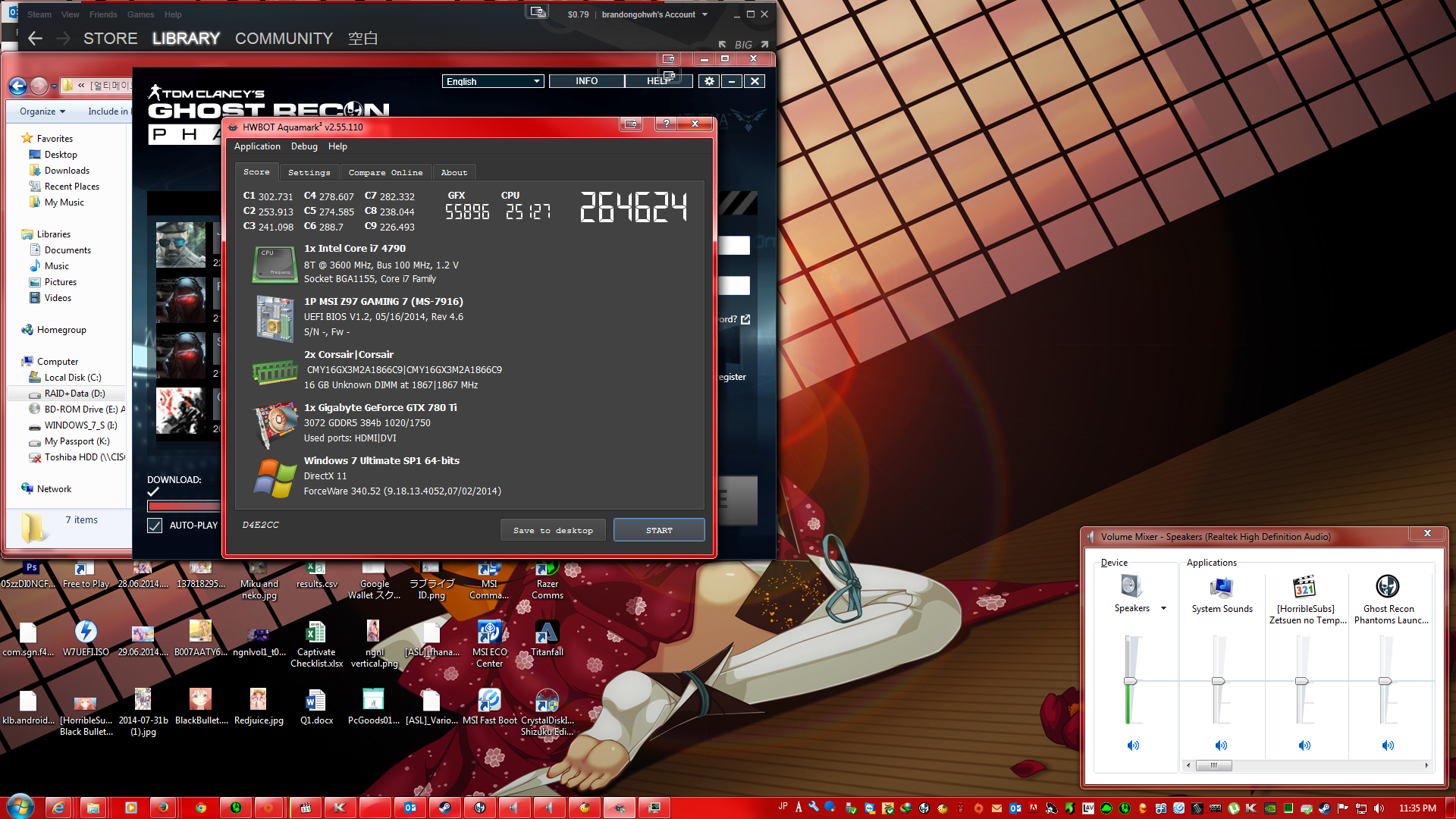Switch Steam to BIG picture mode
Image resolution: width=1456 pixels, height=819 pixels.
743,45
